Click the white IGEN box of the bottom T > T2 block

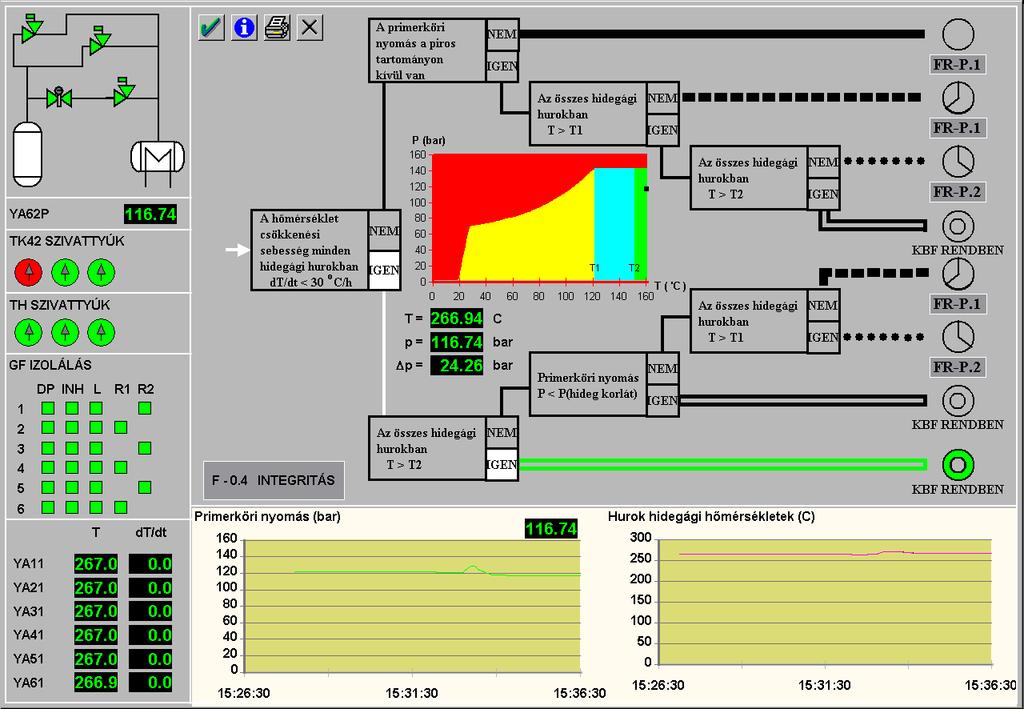502,464
